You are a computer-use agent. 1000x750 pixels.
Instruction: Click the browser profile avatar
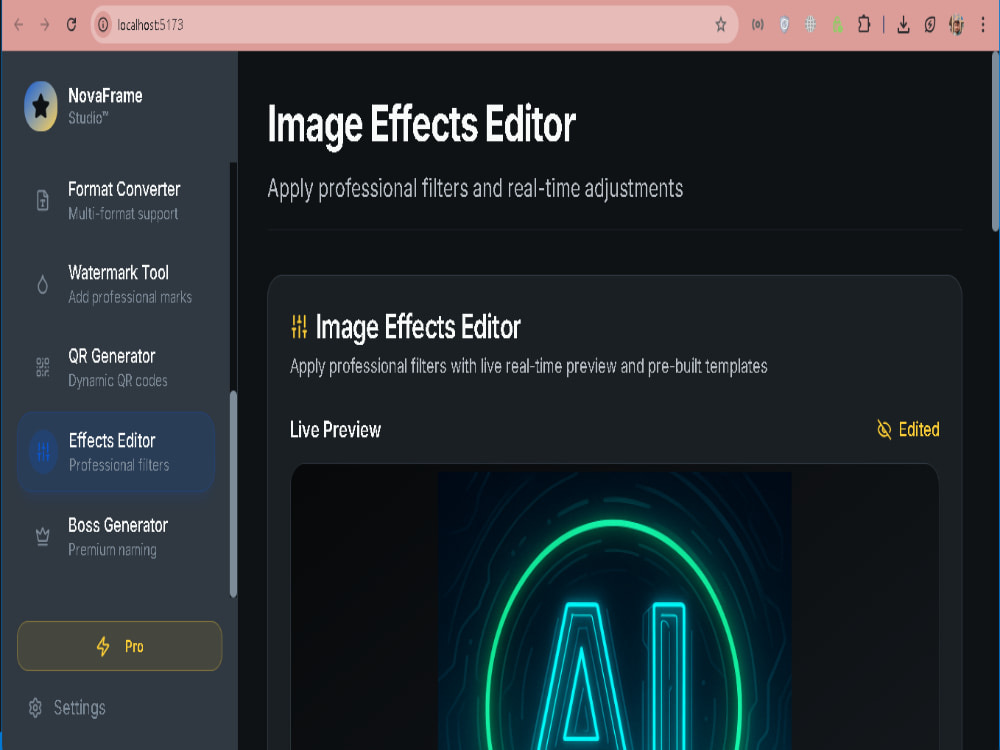[956, 25]
